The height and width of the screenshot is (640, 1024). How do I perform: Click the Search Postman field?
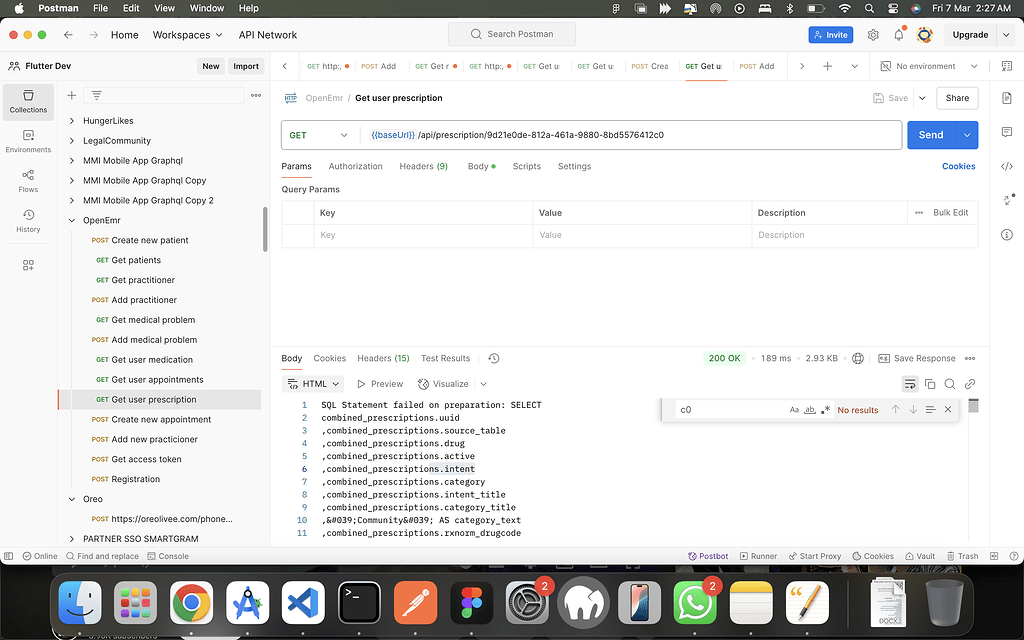click(x=511, y=33)
